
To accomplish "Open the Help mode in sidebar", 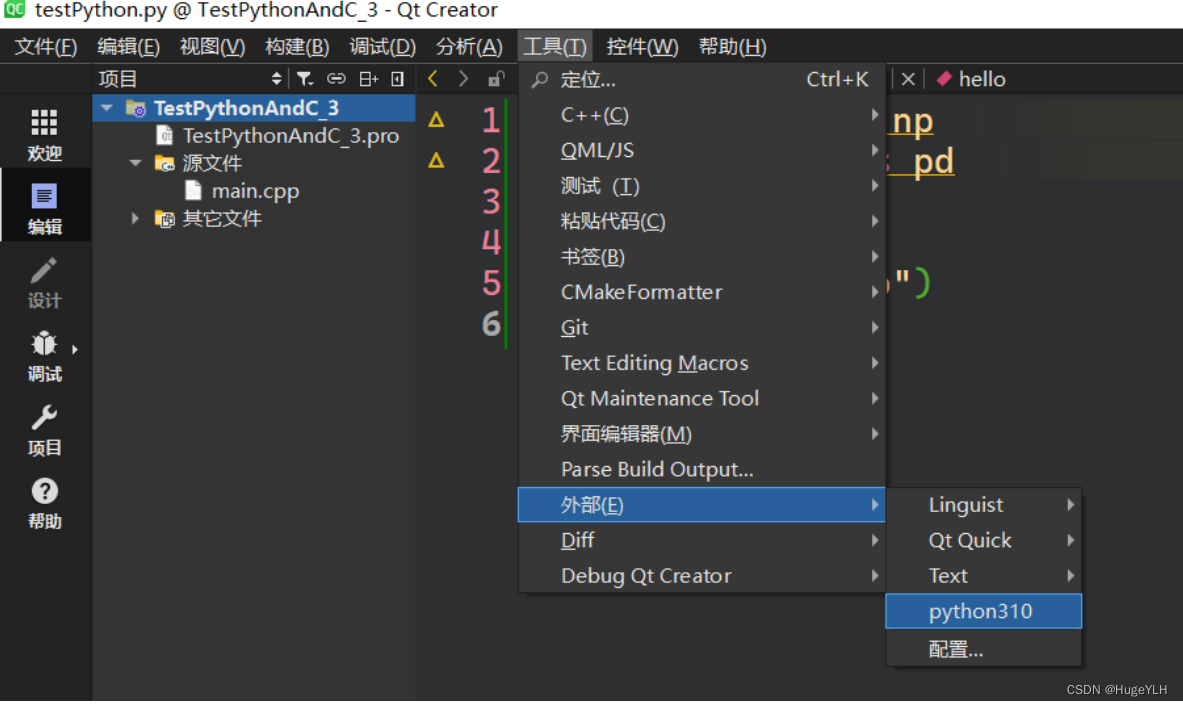I will click(x=45, y=503).
